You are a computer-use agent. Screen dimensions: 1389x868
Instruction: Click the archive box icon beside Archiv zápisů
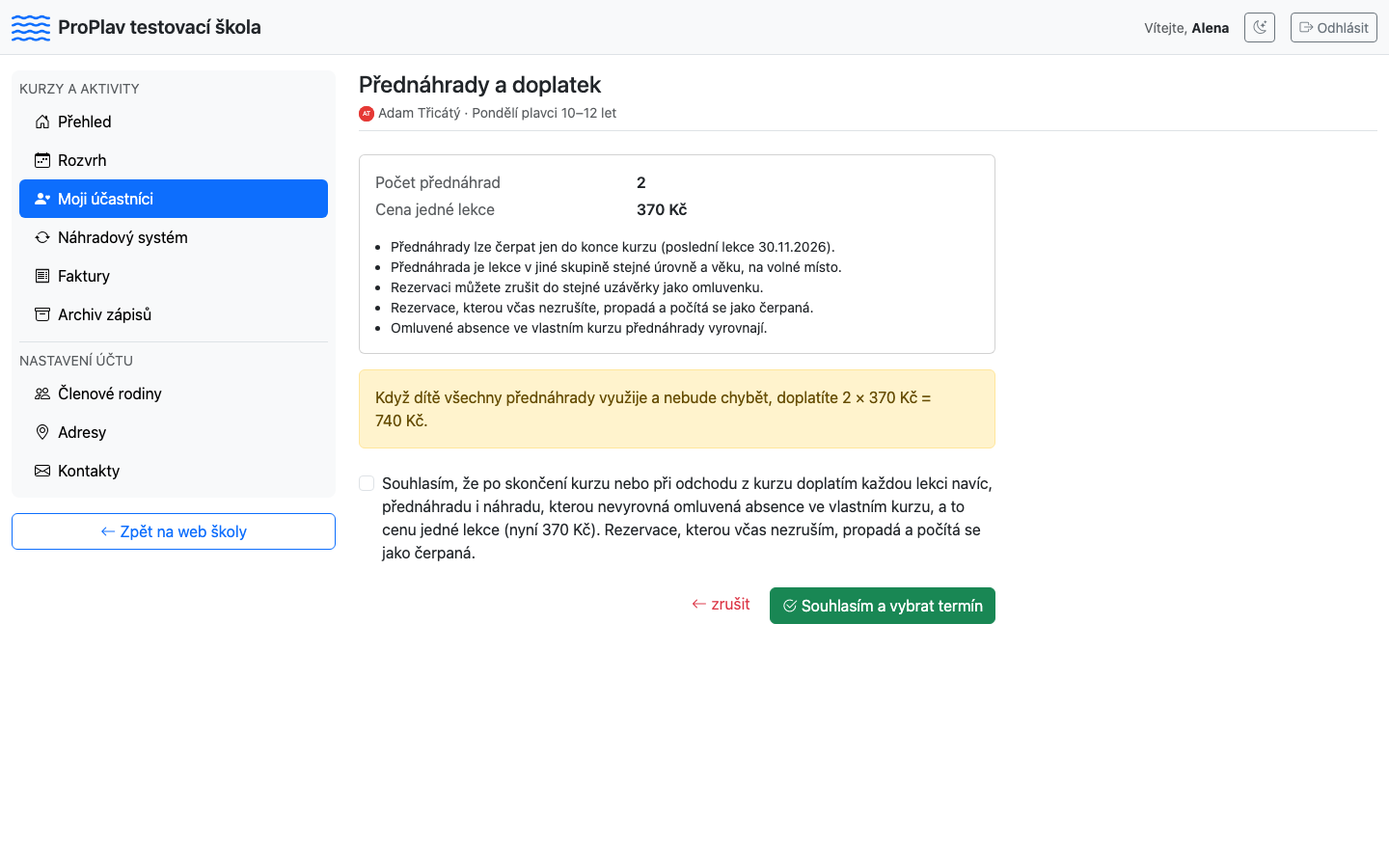(42, 314)
